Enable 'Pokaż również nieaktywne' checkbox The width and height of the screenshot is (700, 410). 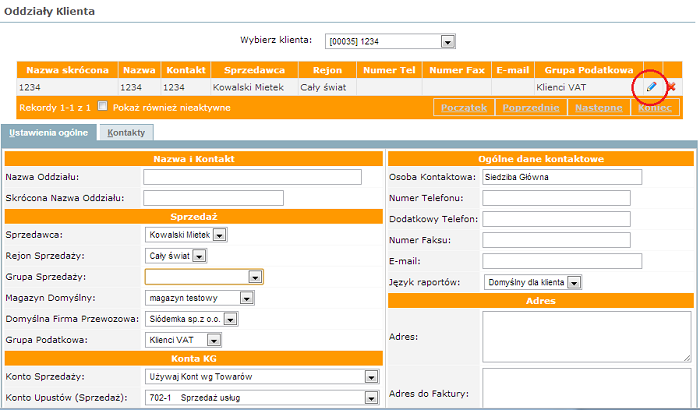(103, 106)
